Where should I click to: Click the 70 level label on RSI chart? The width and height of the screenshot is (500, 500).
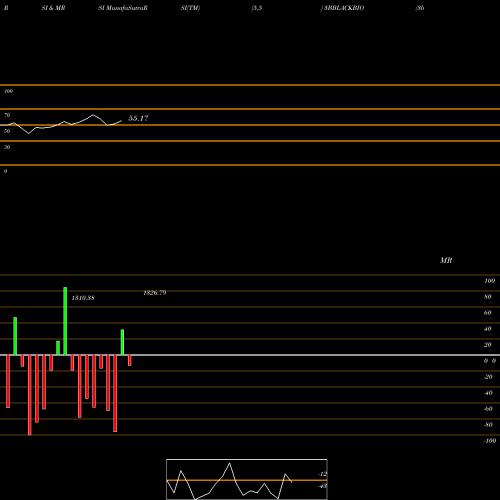pyautogui.click(x=7, y=115)
